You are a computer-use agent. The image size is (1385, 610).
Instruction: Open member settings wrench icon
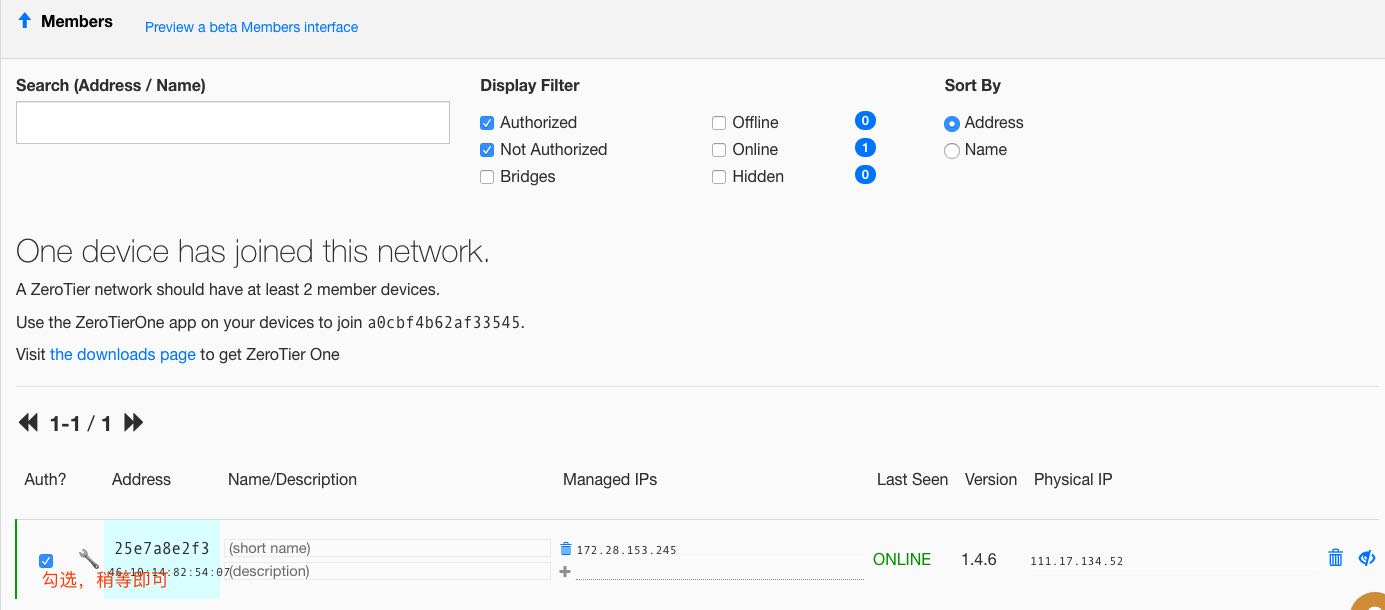pos(88,559)
